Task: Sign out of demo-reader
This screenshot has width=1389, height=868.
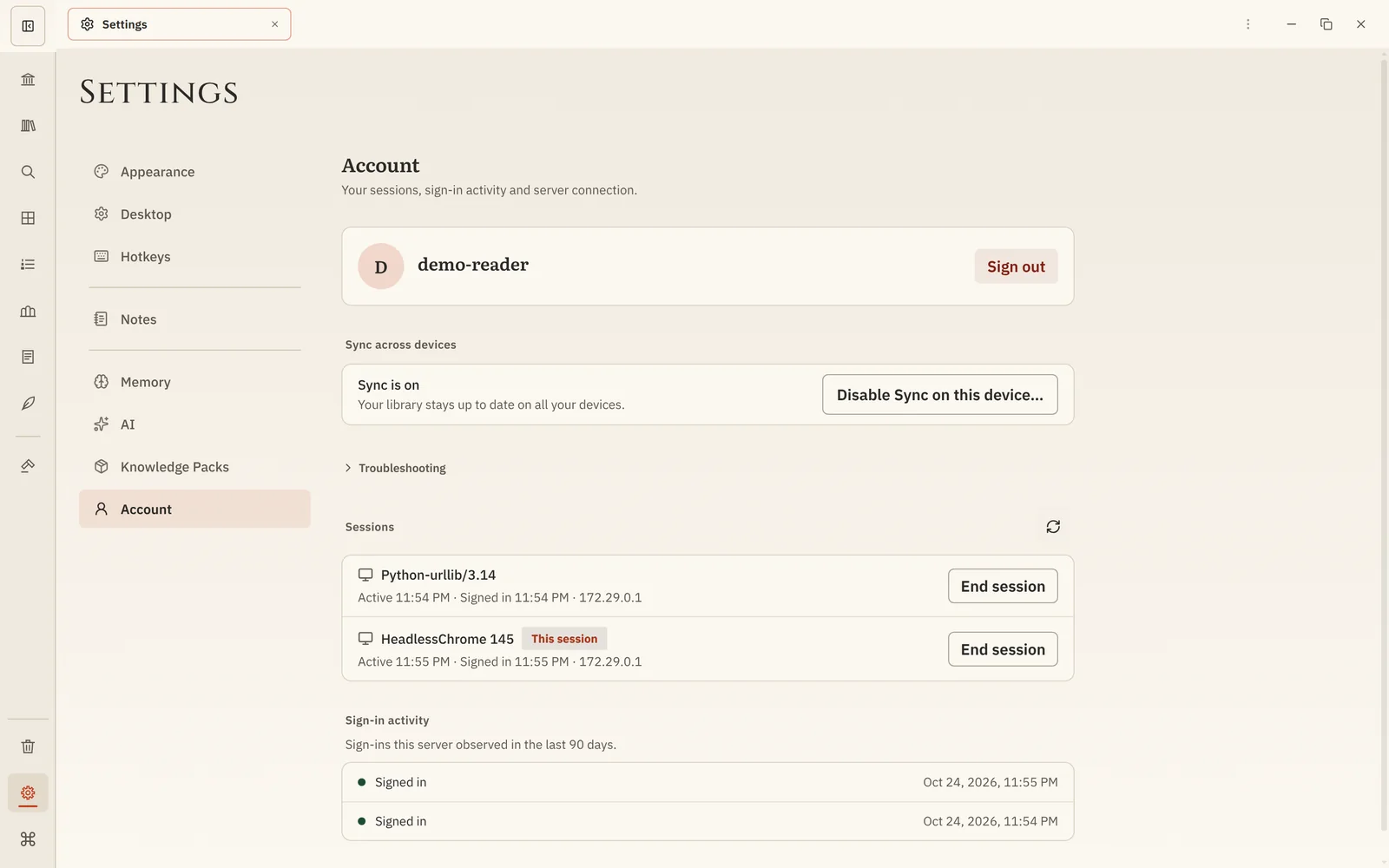Action: click(x=1016, y=266)
